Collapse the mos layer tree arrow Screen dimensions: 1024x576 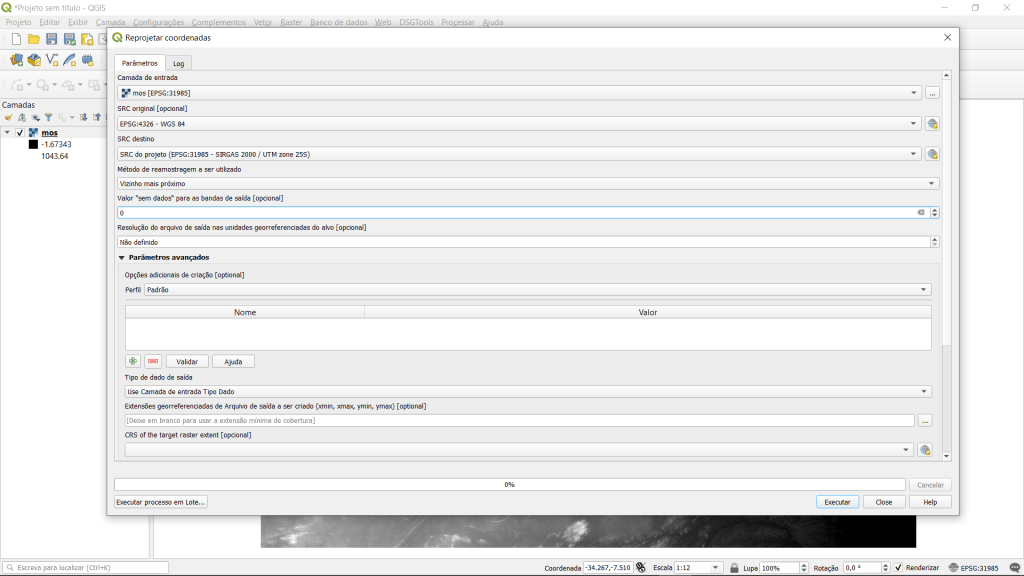click(x=8, y=132)
